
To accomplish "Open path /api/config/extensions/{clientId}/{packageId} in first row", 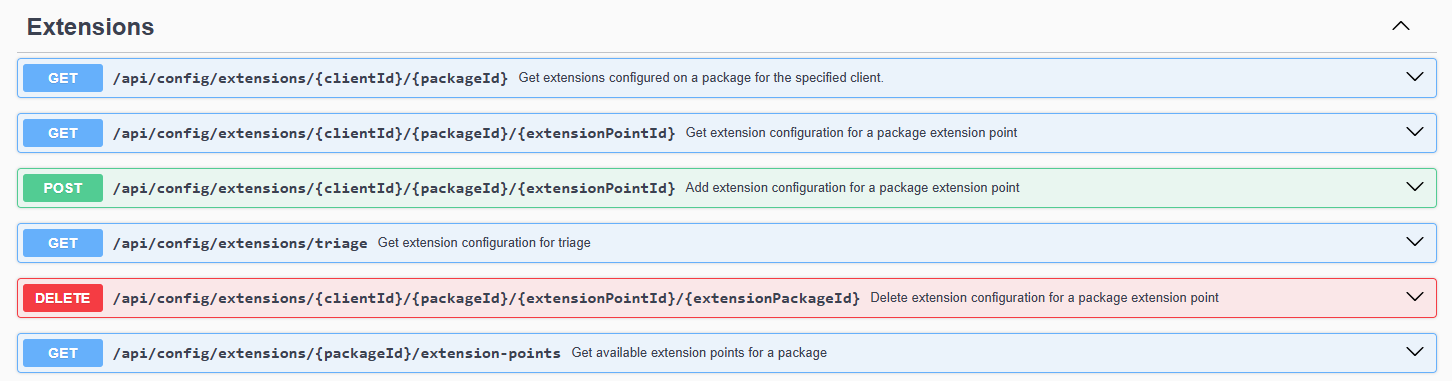I will [x=311, y=78].
